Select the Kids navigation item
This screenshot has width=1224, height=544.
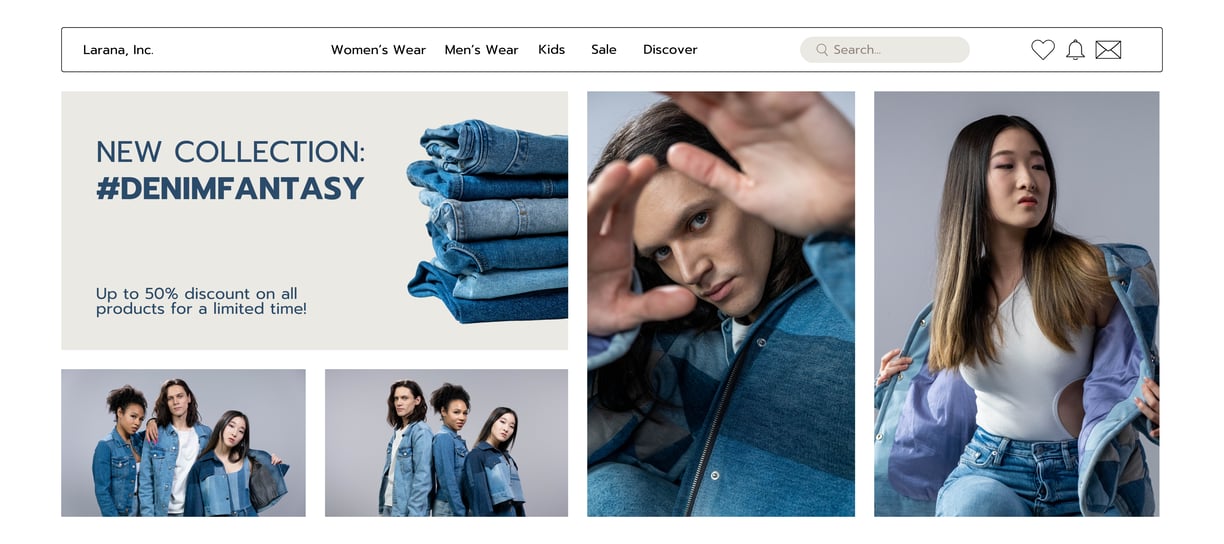[x=551, y=50]
